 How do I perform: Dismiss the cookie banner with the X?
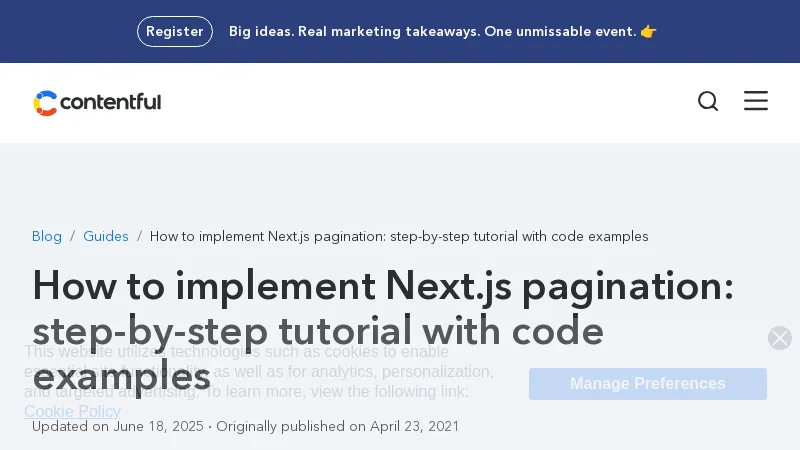coord(780,338)
